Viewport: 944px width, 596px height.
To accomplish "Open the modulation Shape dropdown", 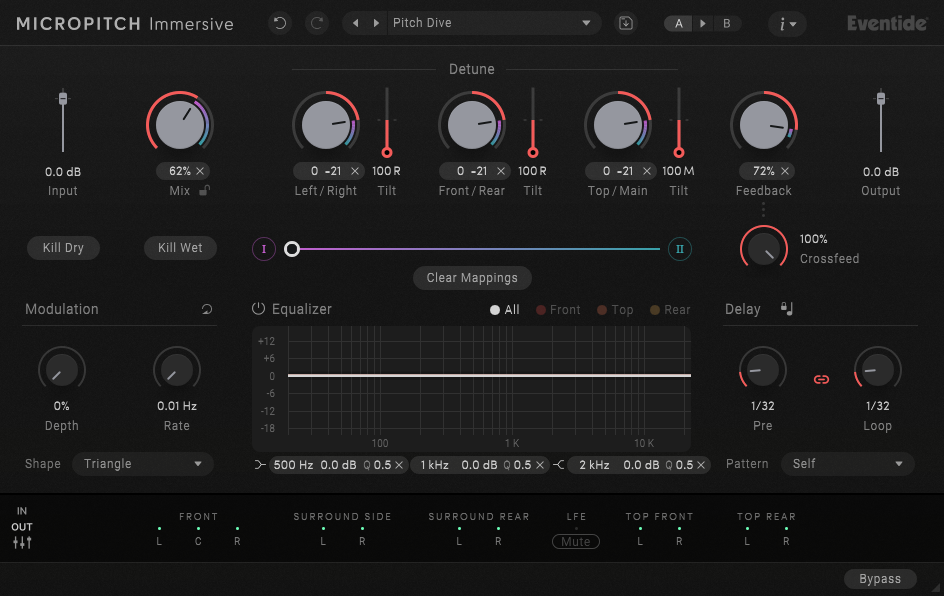I will 143,464.
